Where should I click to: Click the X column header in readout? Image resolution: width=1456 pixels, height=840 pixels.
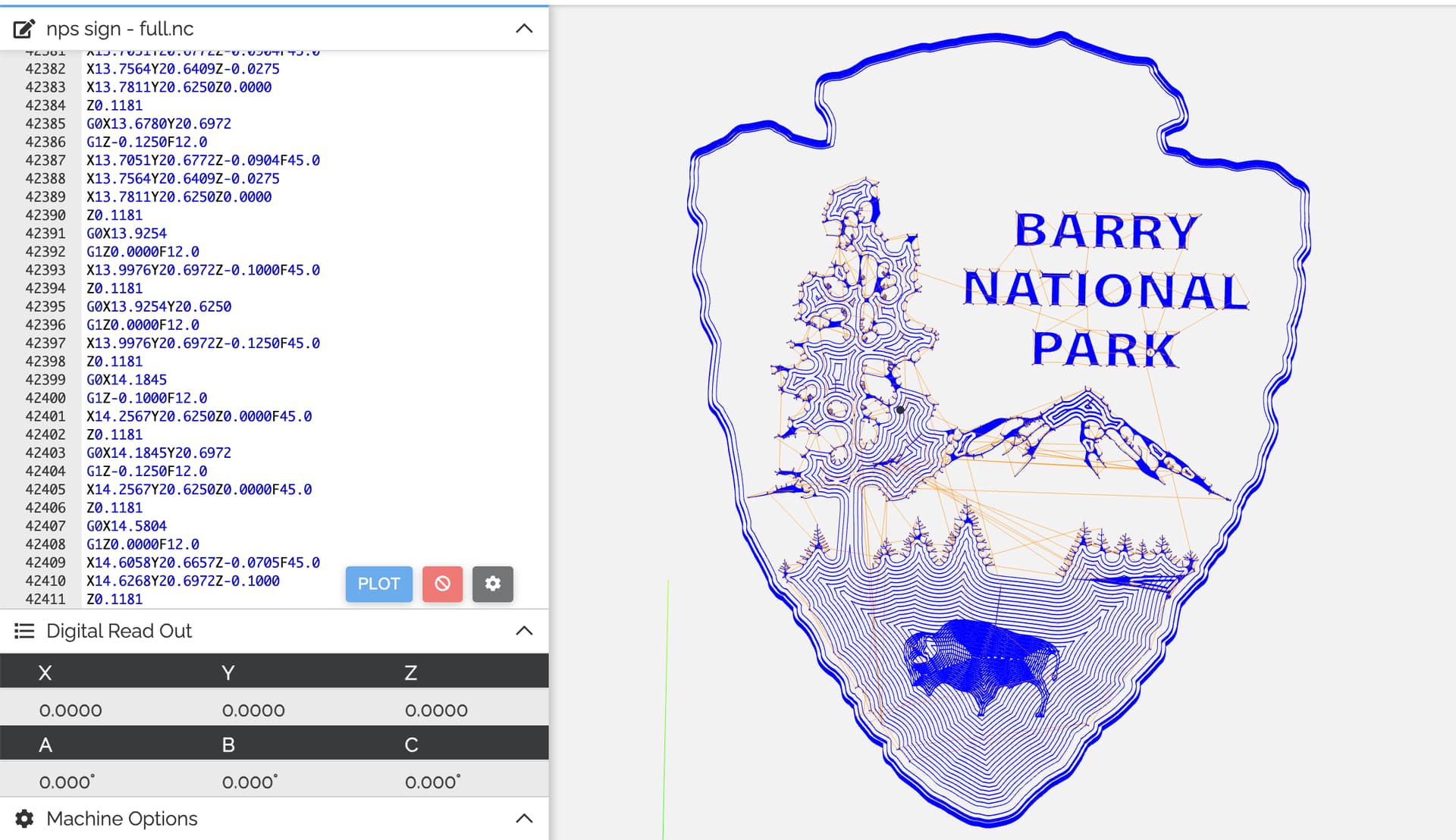(x=45, y=672)
